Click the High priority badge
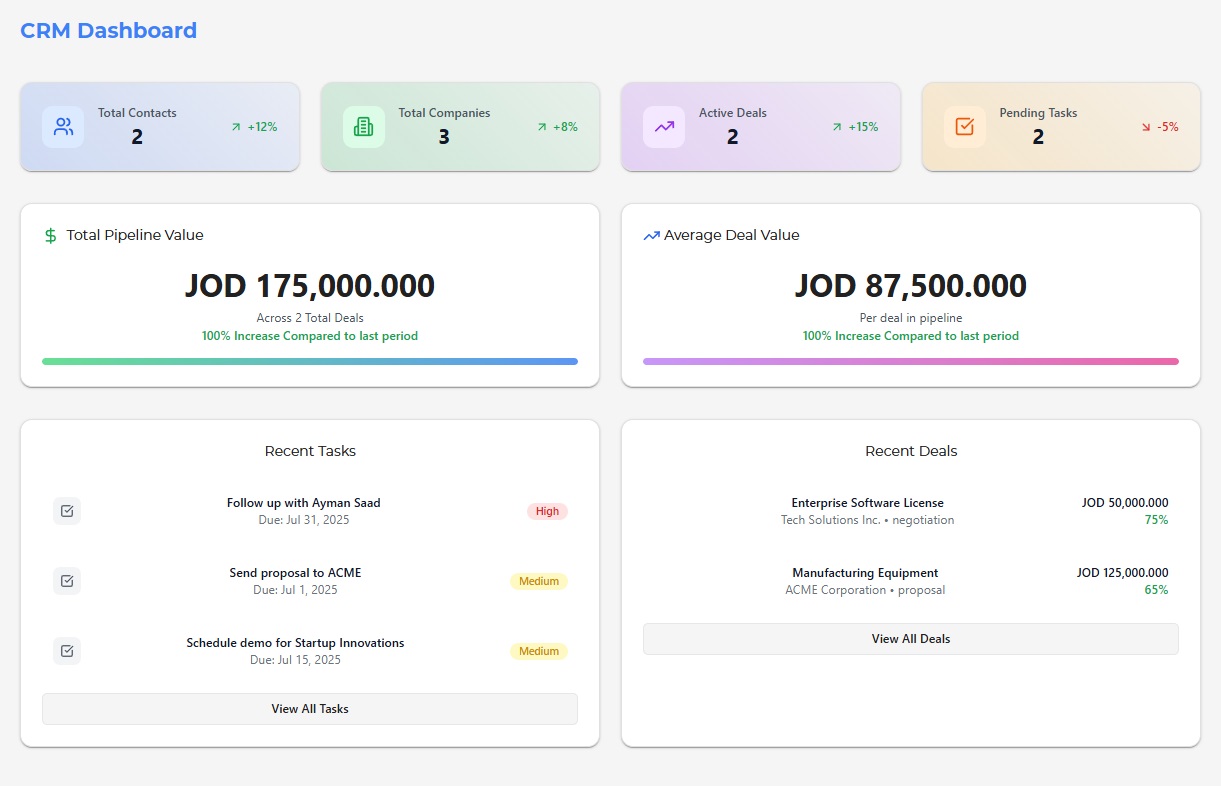Image resolution: width=1221 pixels, height=786 pixels. pyautogui.click(x=547, y=511)
